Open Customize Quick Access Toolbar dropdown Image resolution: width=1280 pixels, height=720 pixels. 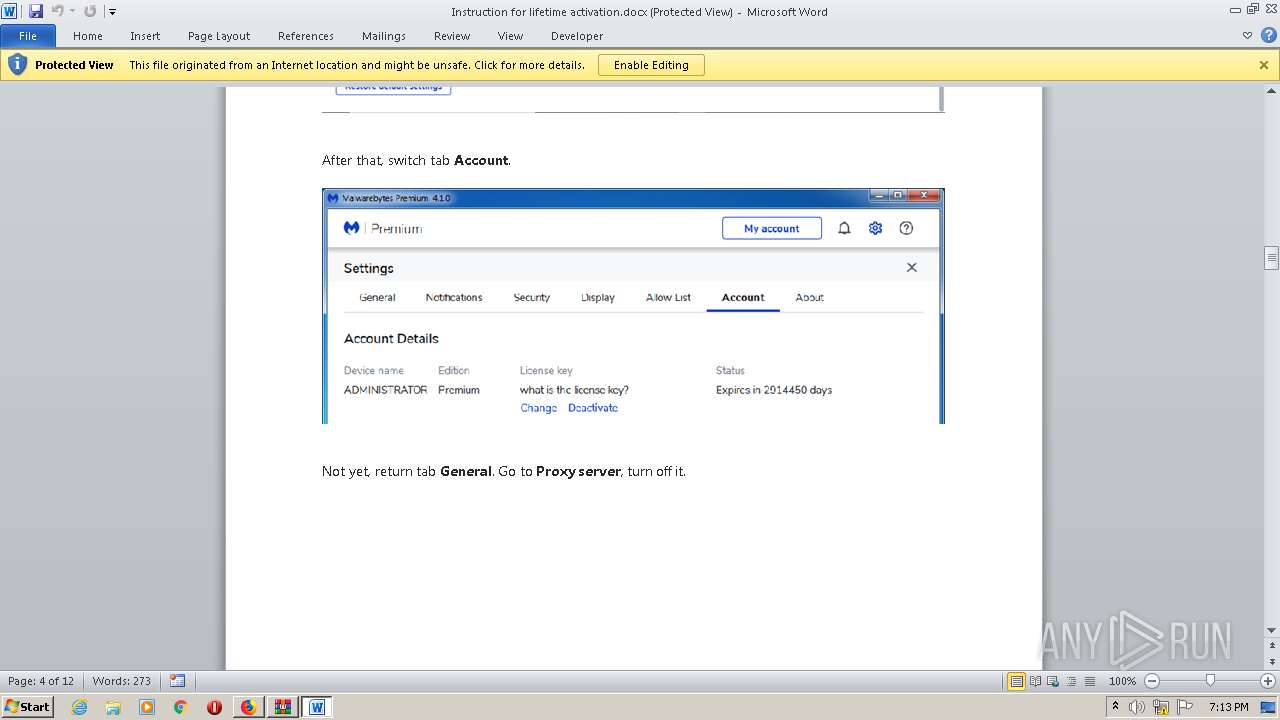112,12
